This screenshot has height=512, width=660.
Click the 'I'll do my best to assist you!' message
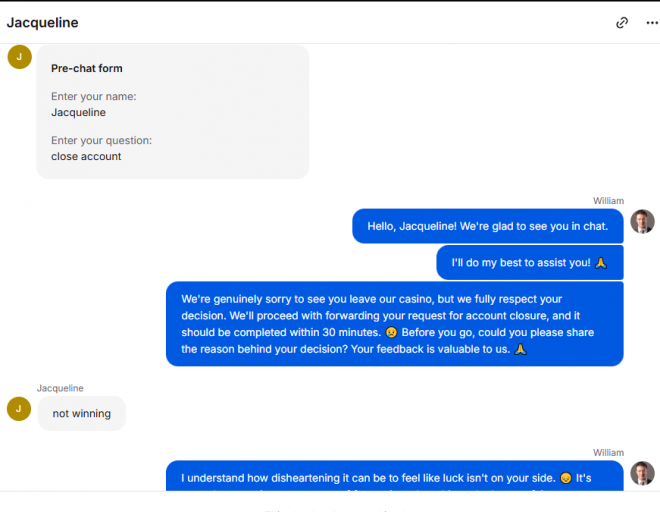[x=530, y=263]
